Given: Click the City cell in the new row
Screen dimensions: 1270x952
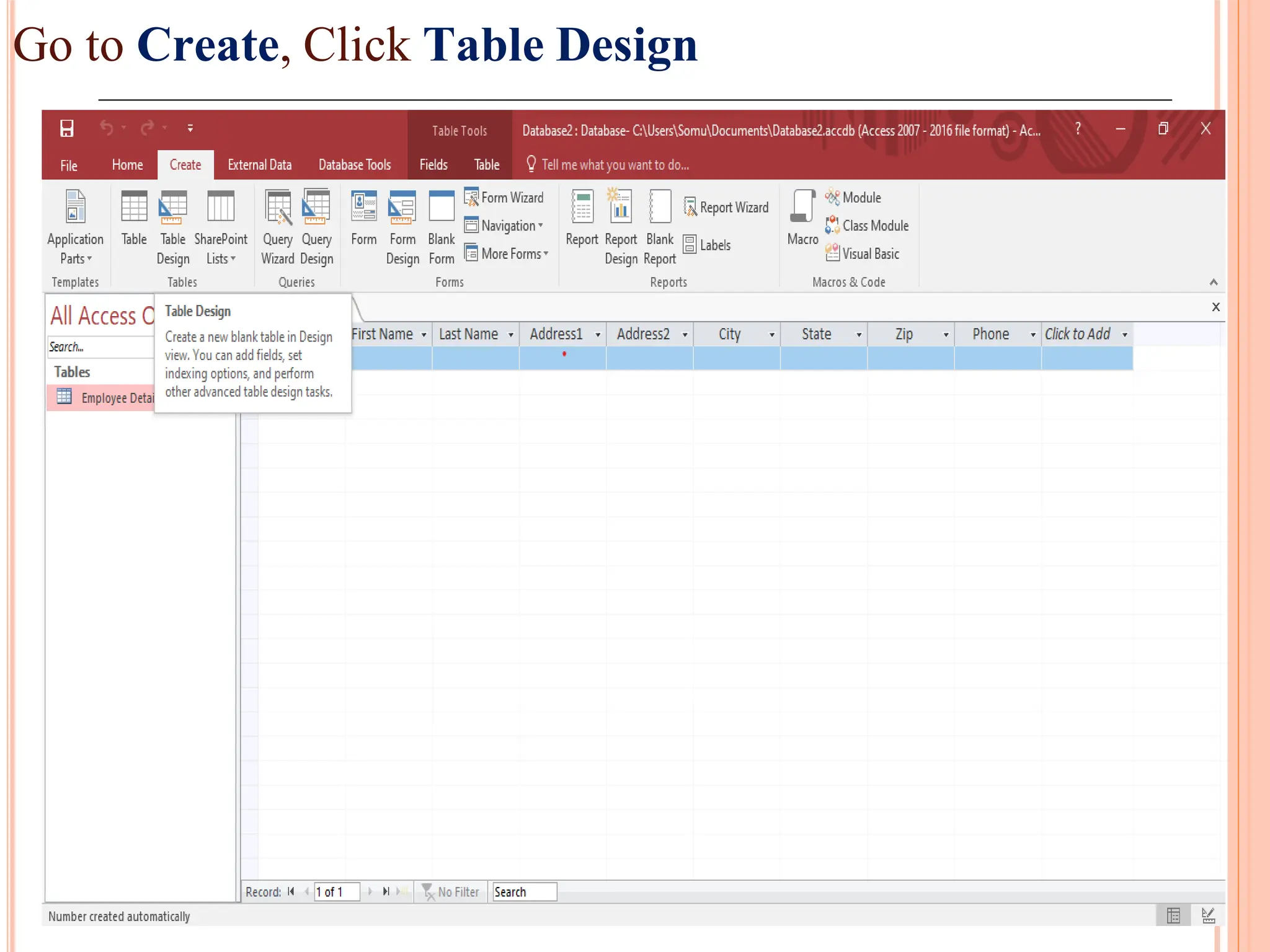Looking at the screenshot, I should click(737, 358).
